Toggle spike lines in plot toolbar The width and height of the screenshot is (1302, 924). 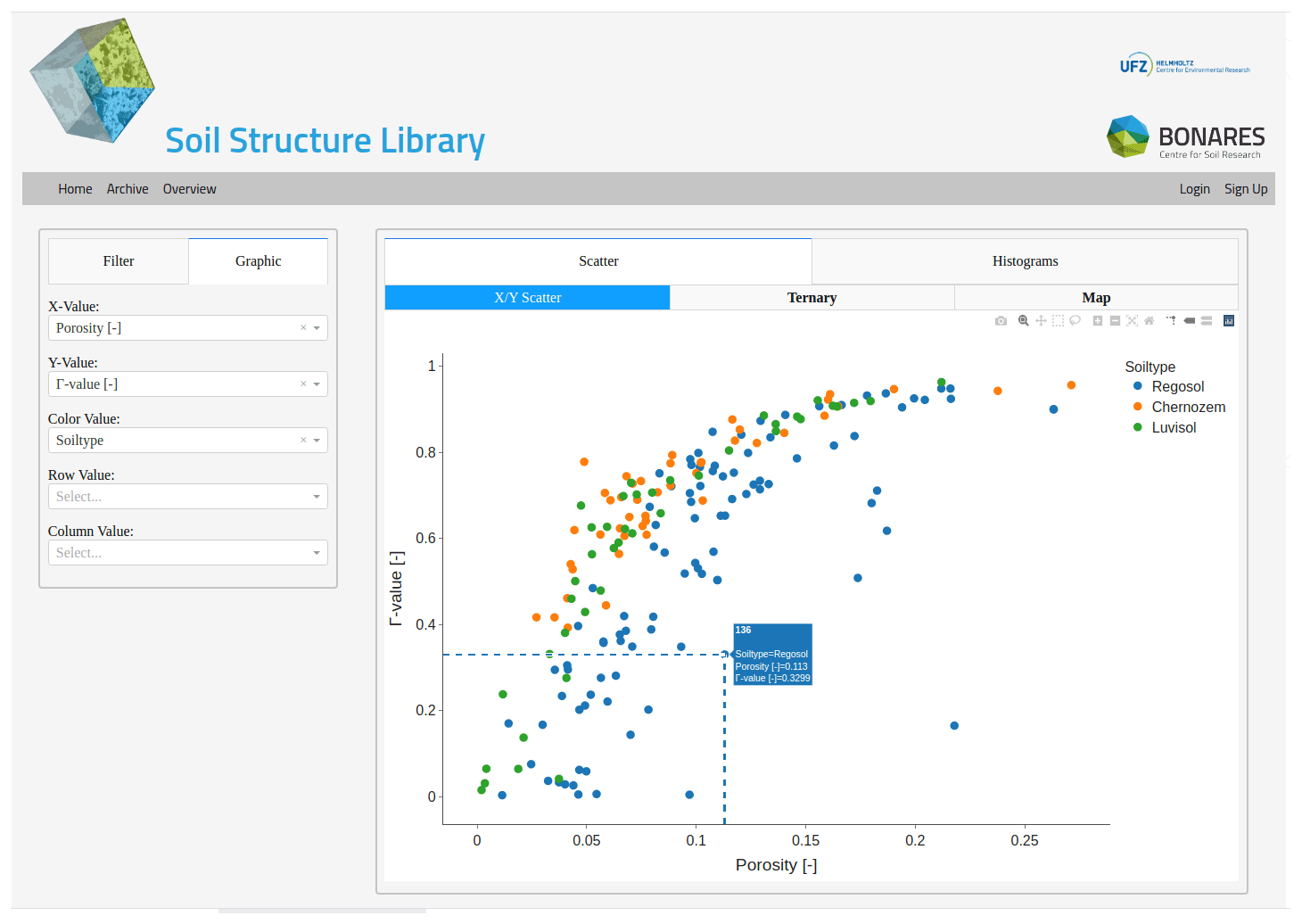[x=1171, y=320]
